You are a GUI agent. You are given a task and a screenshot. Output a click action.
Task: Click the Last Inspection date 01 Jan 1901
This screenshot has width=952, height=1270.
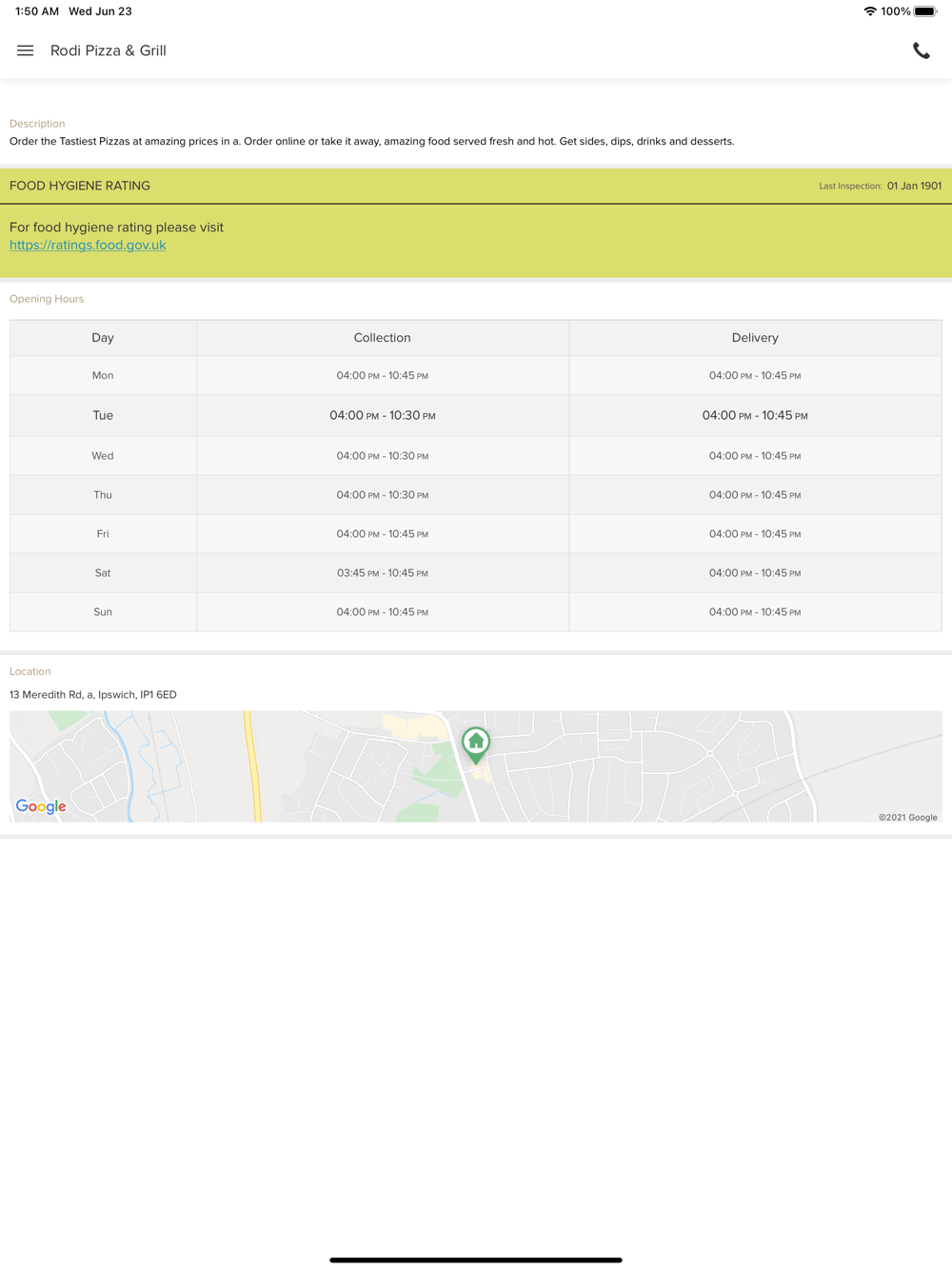tap(914, 186)
